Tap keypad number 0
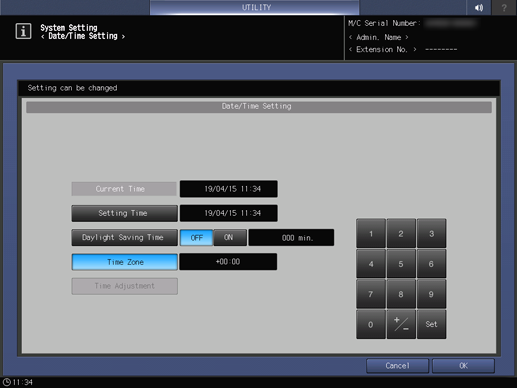The image size is (517, 388). 371,324
